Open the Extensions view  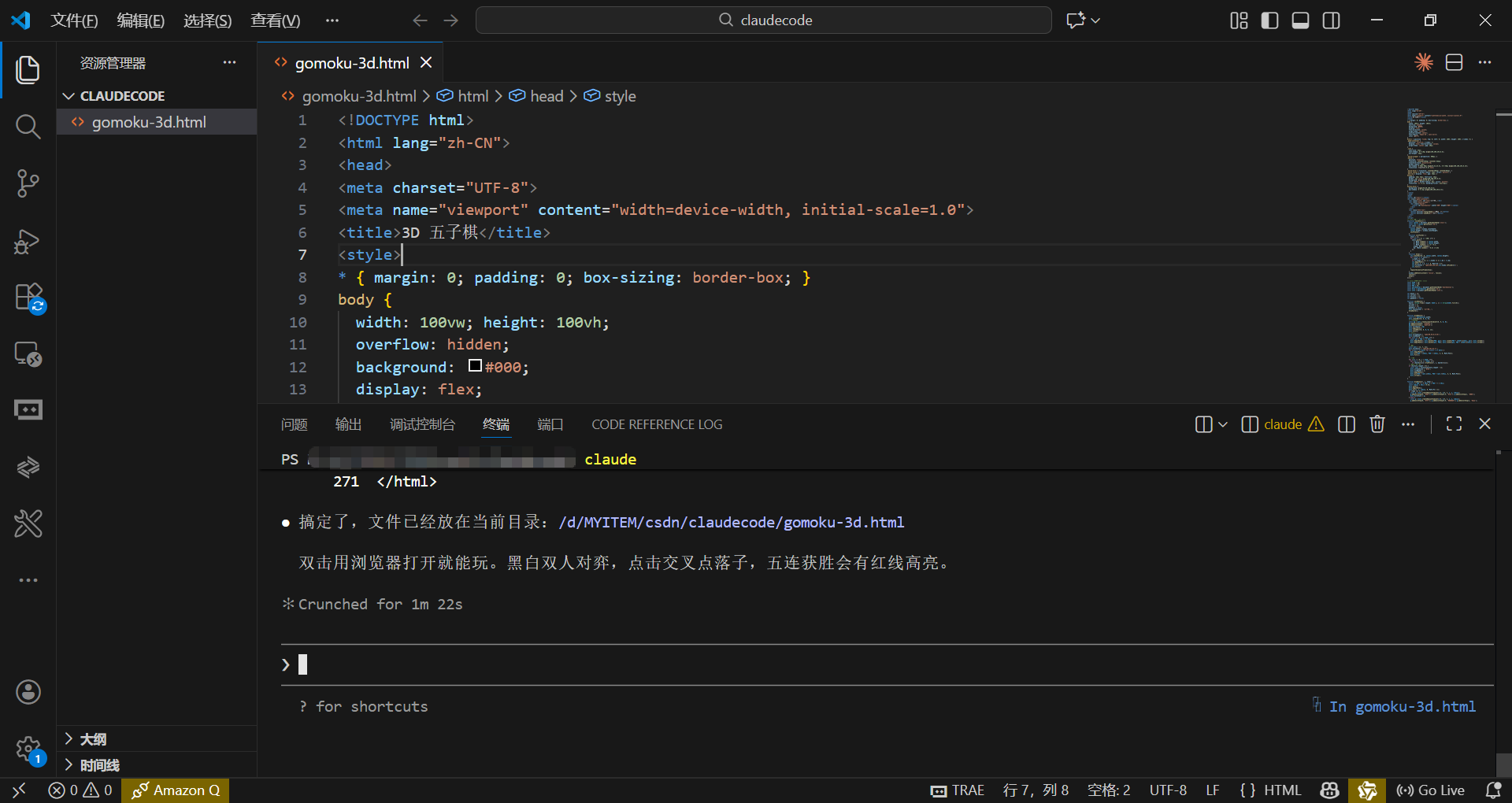pos(29,298)
